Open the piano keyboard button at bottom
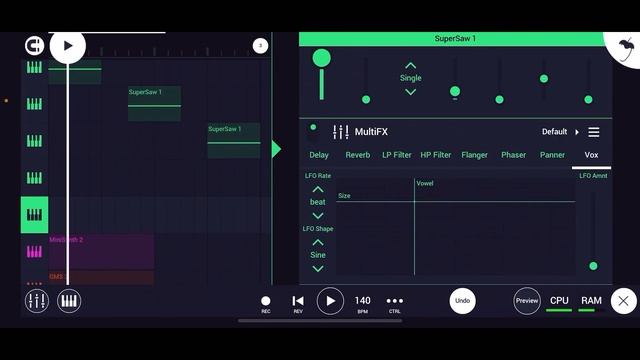 69,301
